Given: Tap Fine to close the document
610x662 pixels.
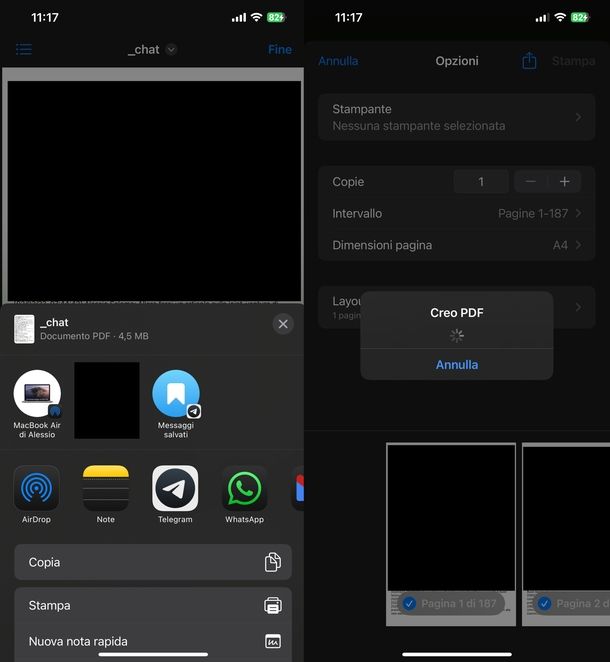Looking at the screenshot, I should click(279, 50).
